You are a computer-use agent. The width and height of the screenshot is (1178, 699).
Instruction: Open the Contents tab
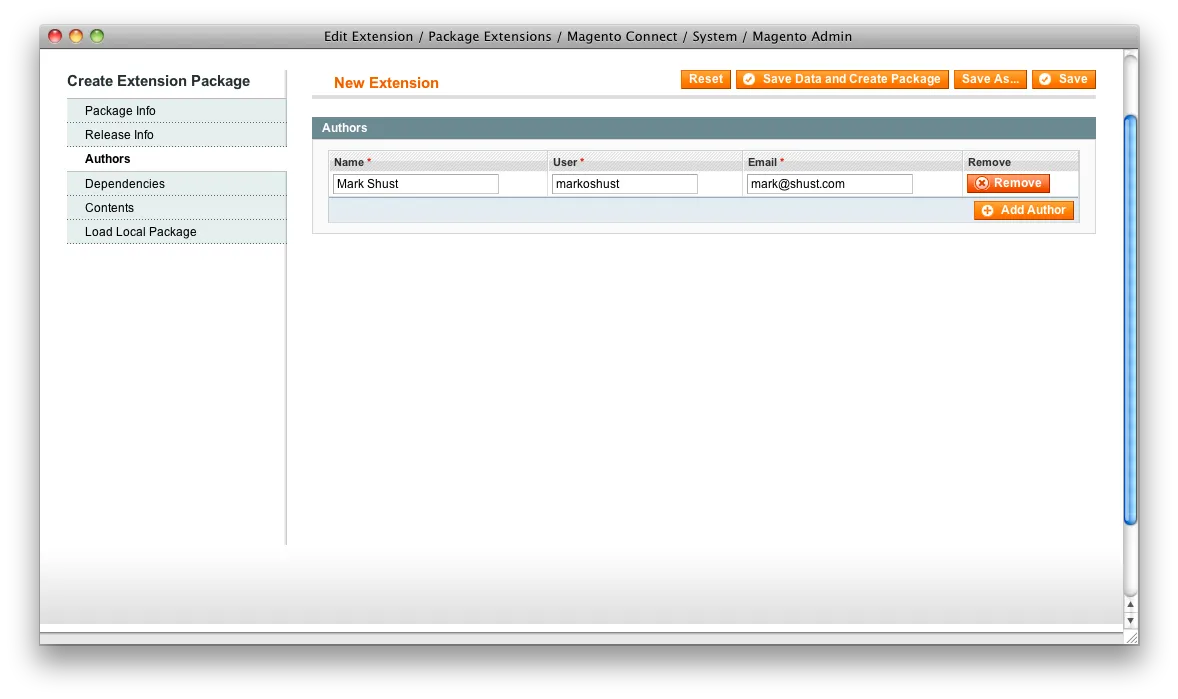pyautogui.click(x=109, y=208)
